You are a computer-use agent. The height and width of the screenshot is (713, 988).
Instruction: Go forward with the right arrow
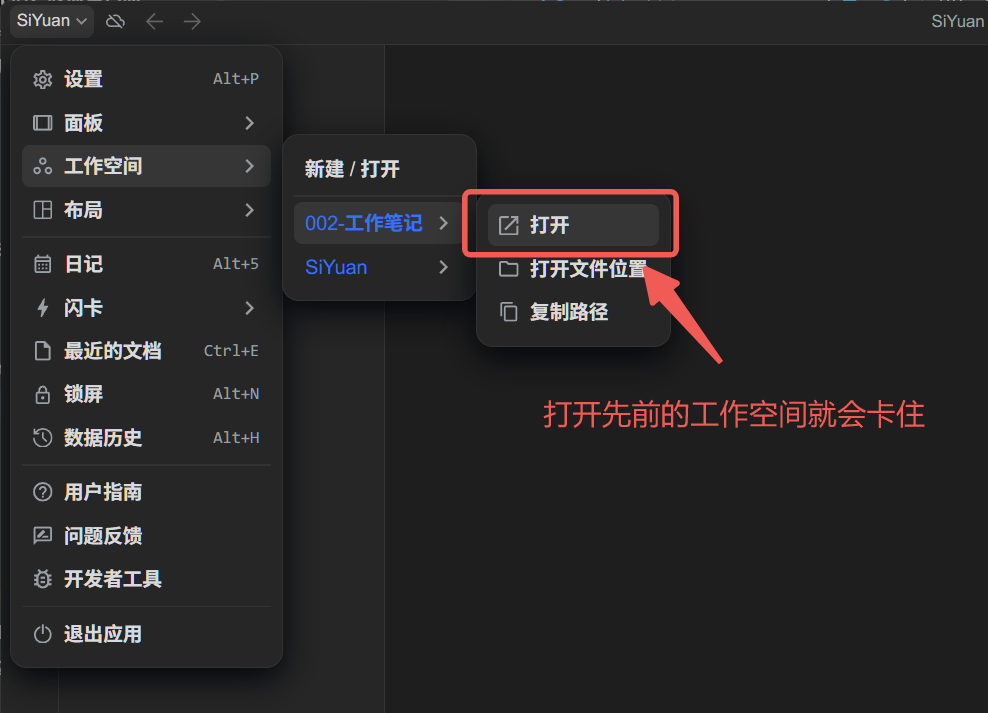coord(192,21)
